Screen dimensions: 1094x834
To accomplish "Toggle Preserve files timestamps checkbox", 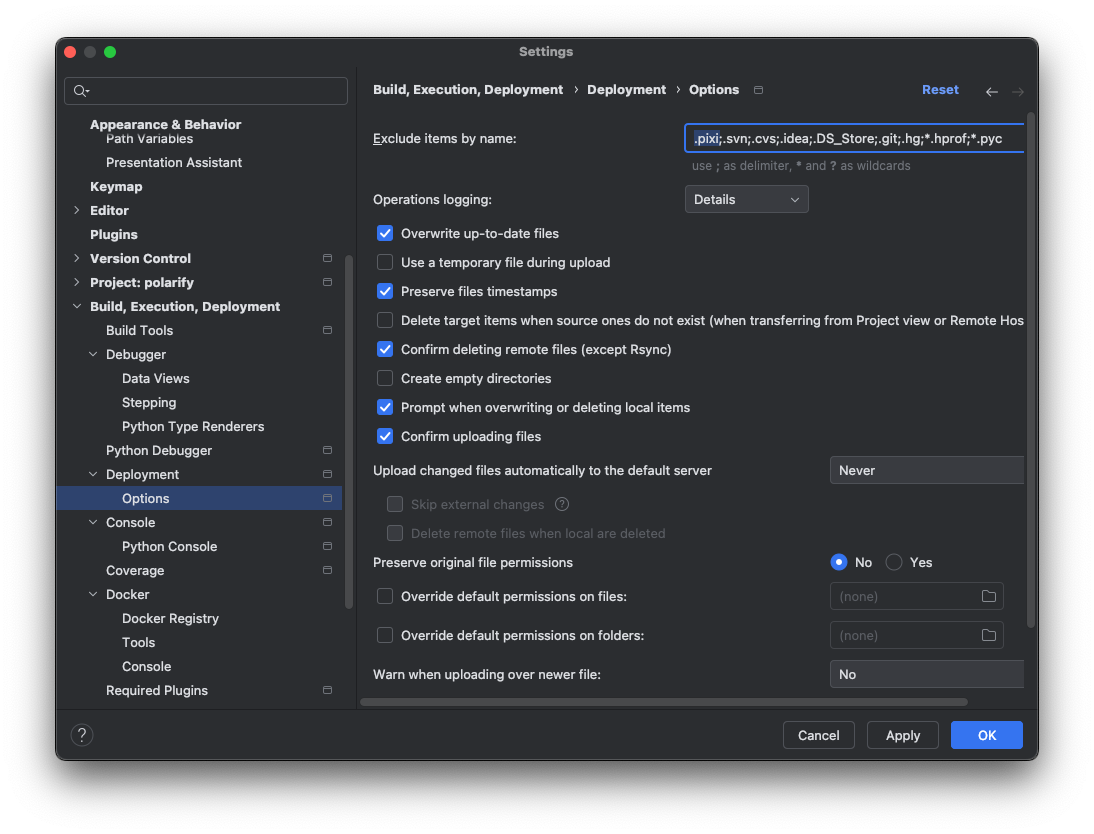I will 385,291.
